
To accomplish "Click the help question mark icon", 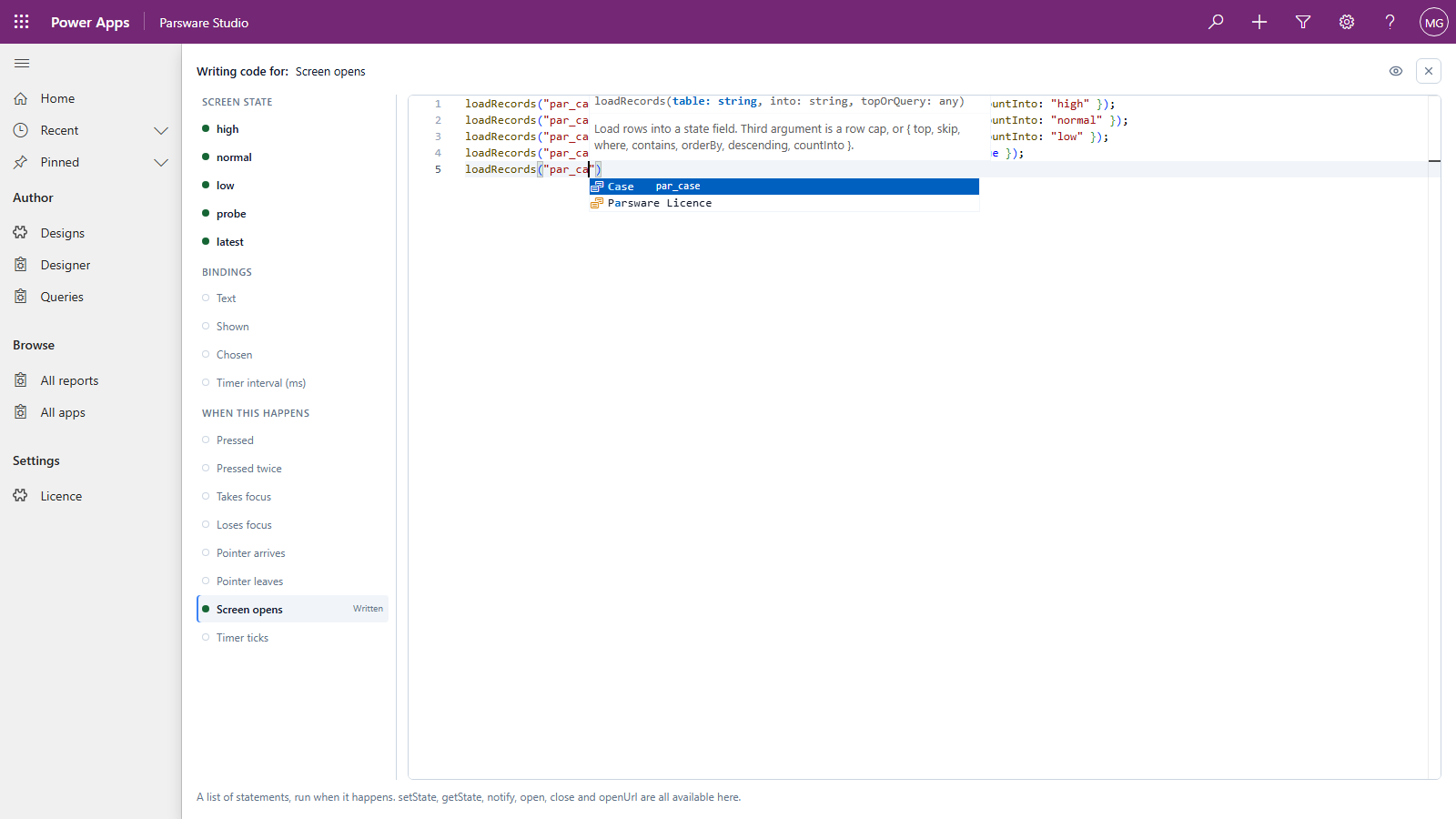I will (1390, 22).
